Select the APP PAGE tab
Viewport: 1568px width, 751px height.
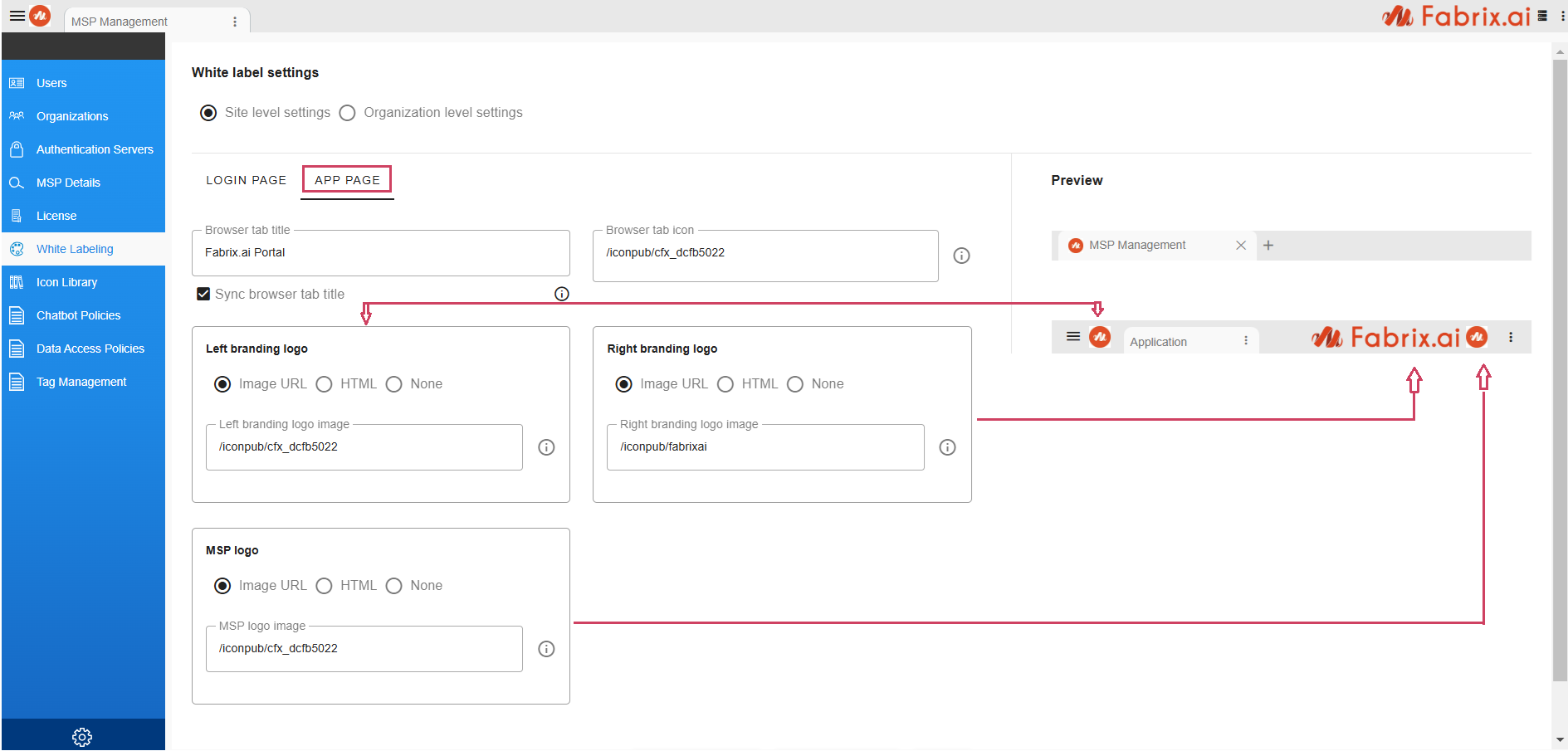[x=347, y=180]
